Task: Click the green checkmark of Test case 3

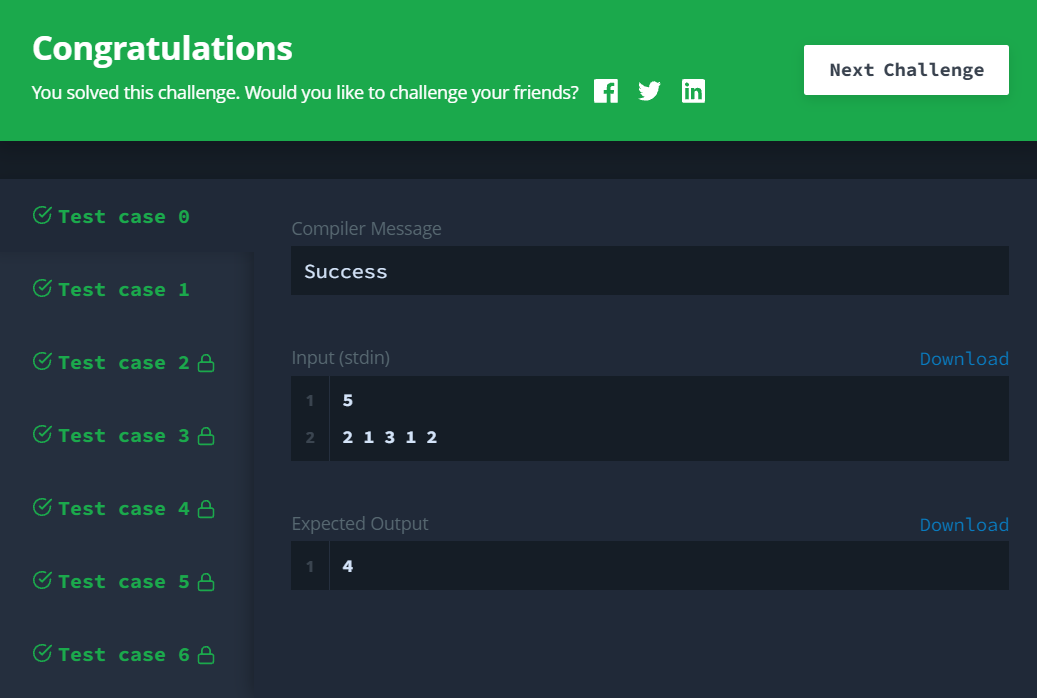Action: (x=42, y=434)
